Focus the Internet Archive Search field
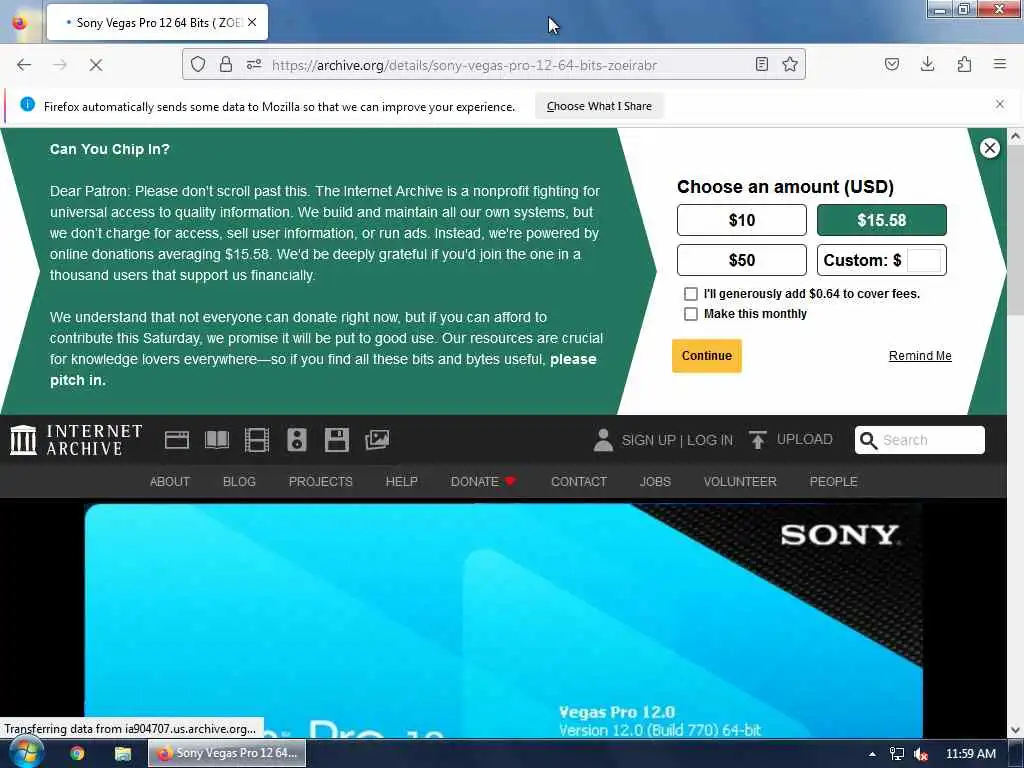 [x=920, y=440]
